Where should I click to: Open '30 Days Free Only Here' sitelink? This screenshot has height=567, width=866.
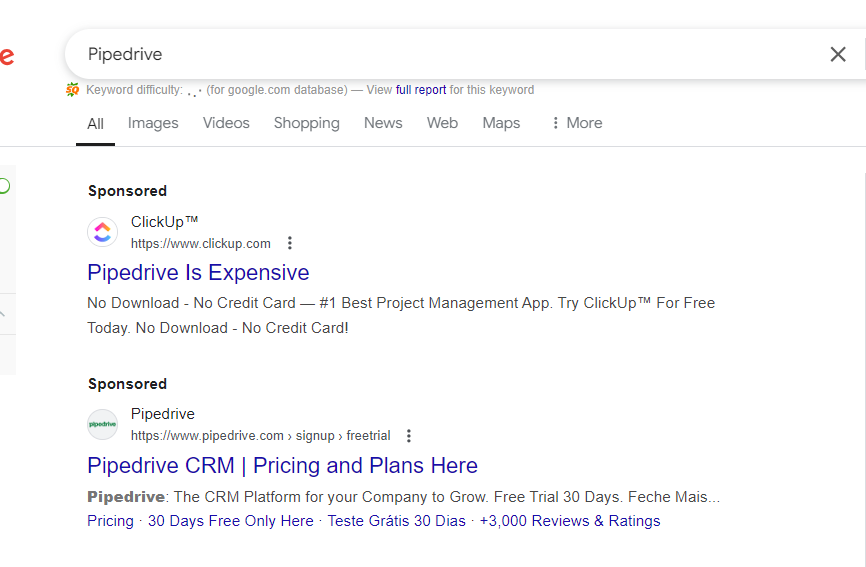pos(230,521)
